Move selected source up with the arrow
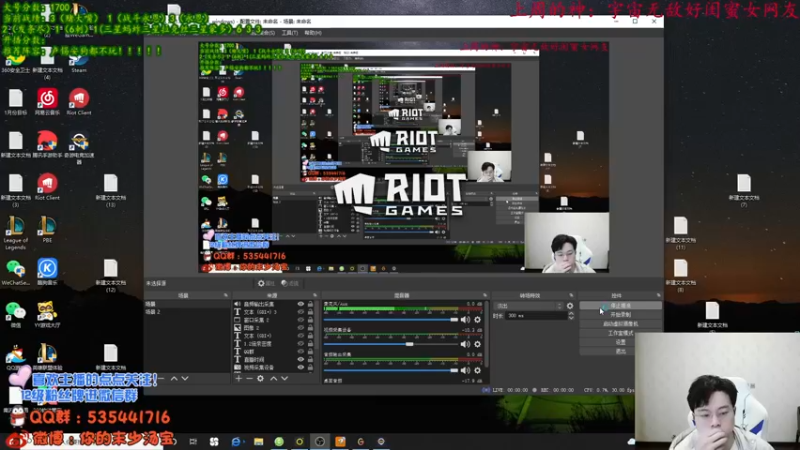The image size is (800, 450). click(273, 379)
